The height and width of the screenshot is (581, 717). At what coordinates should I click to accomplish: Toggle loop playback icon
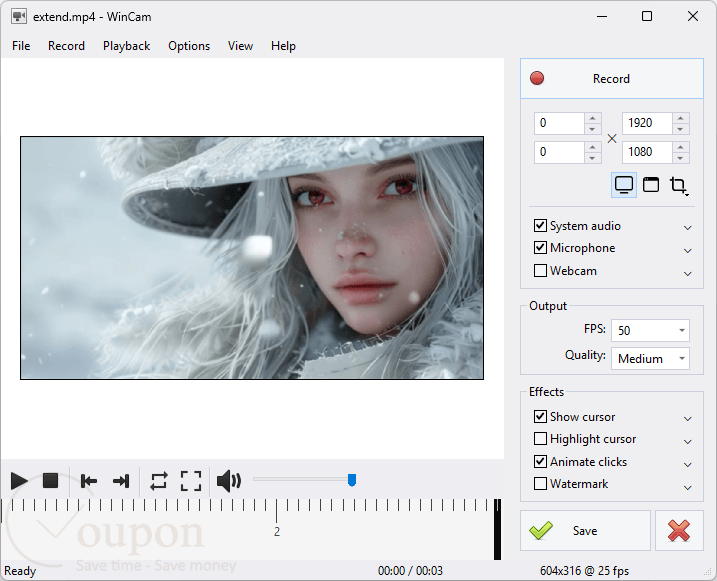point(159,481)
